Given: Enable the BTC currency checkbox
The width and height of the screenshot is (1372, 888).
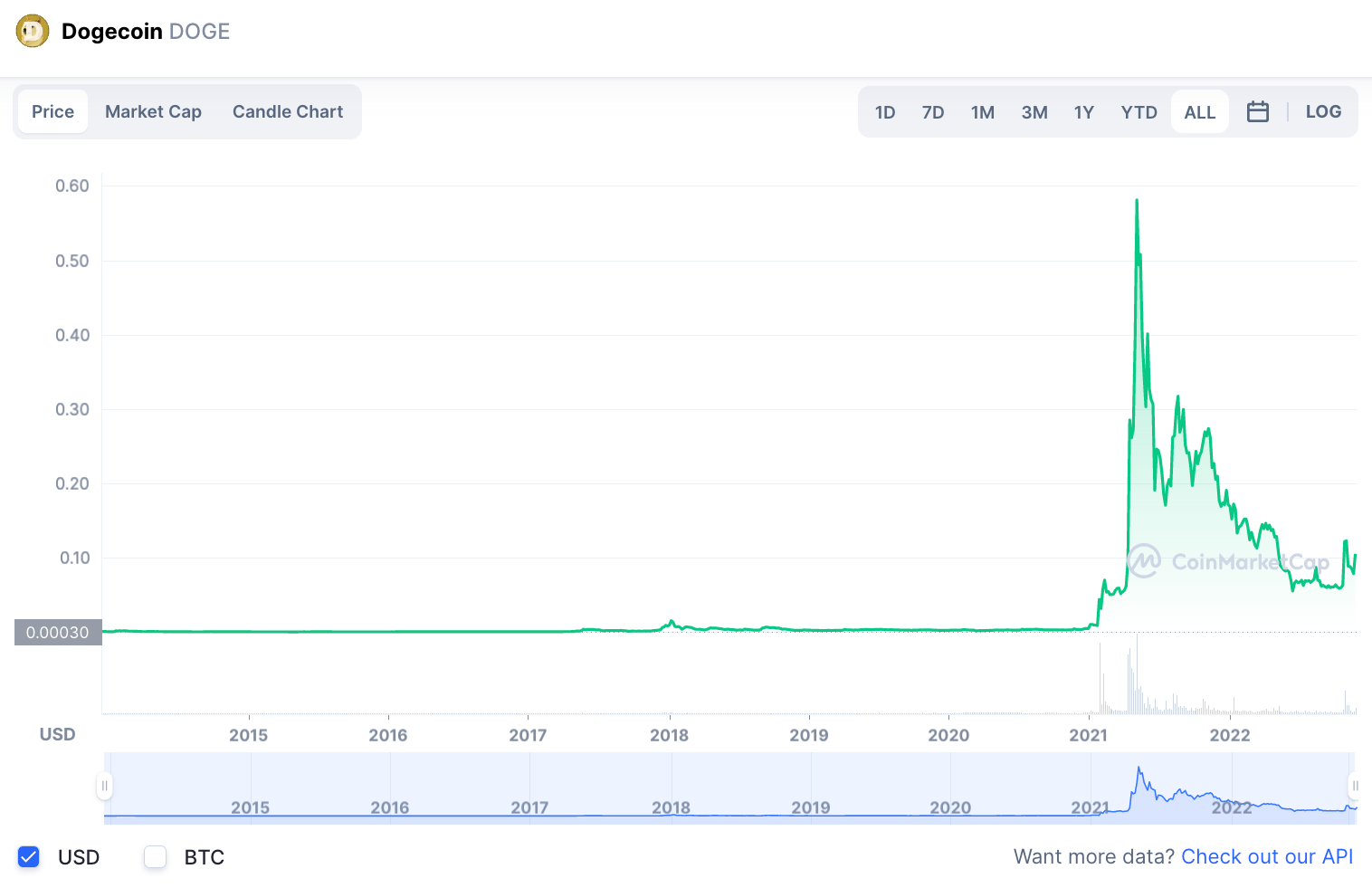Looking at the screenshot, I should [x=156, y=856].
